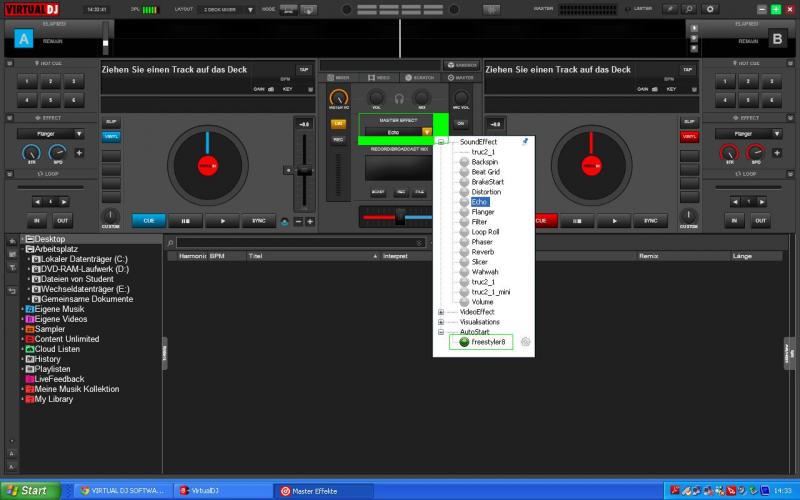This screenshot has width=800, height=500.
Task: Select Loop Roll in the effect list
Action: pos(485,232)
